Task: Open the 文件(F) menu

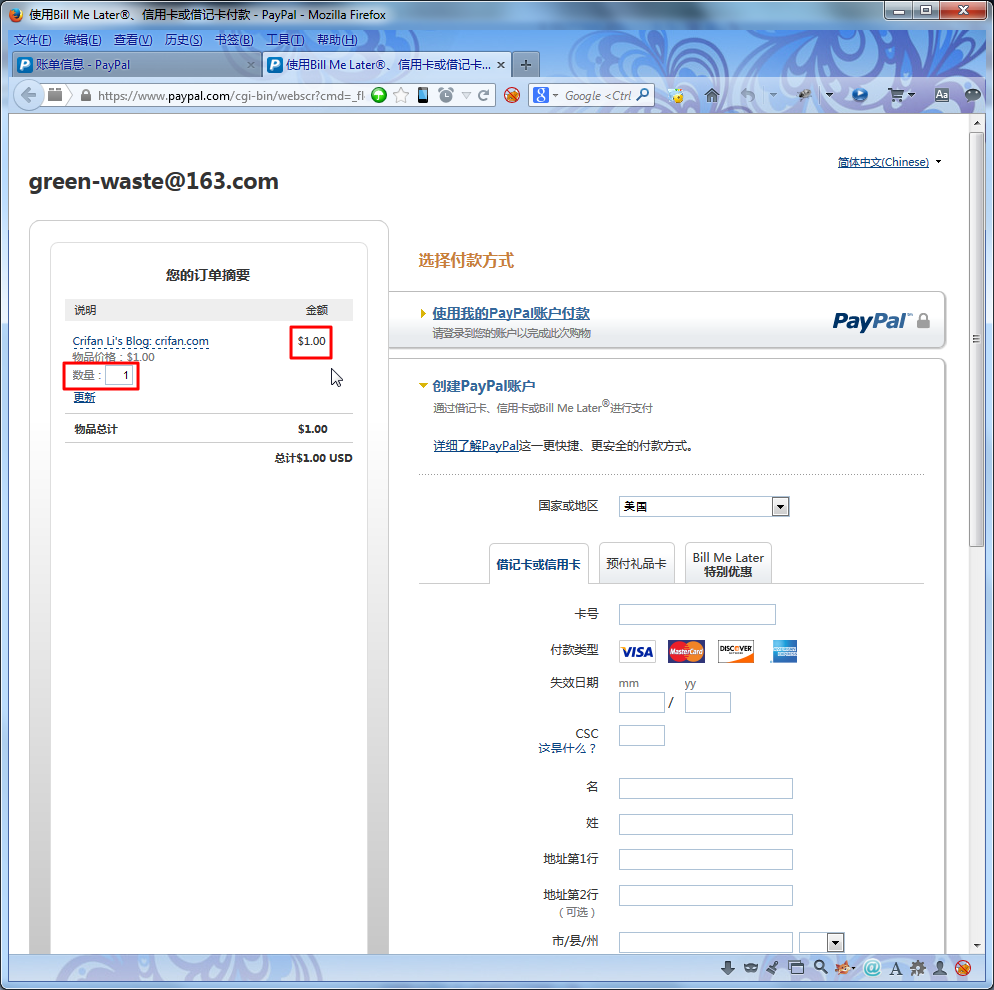Action: coord(32,40)
